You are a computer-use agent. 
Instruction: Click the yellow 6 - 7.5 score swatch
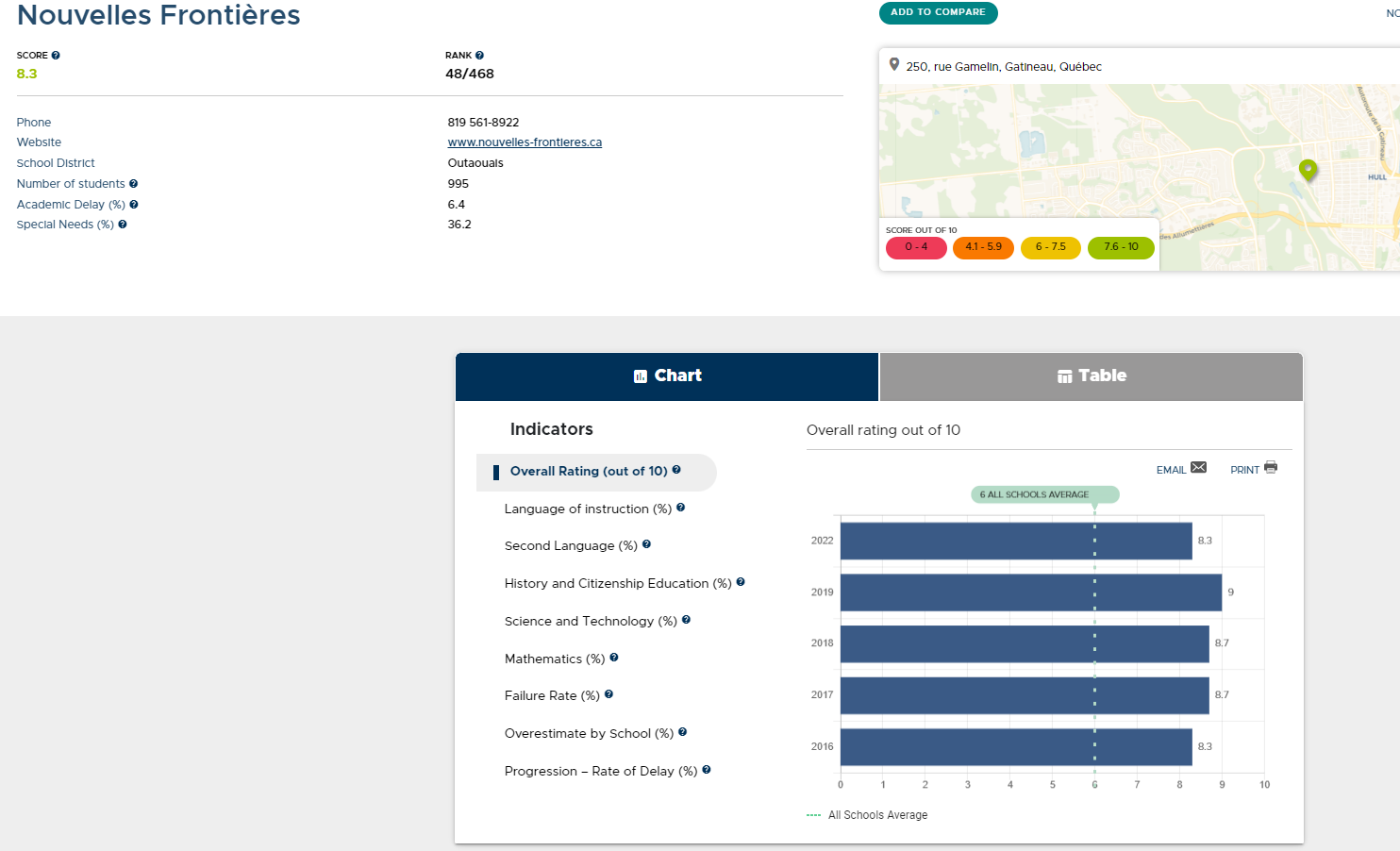pos(1051,247)
